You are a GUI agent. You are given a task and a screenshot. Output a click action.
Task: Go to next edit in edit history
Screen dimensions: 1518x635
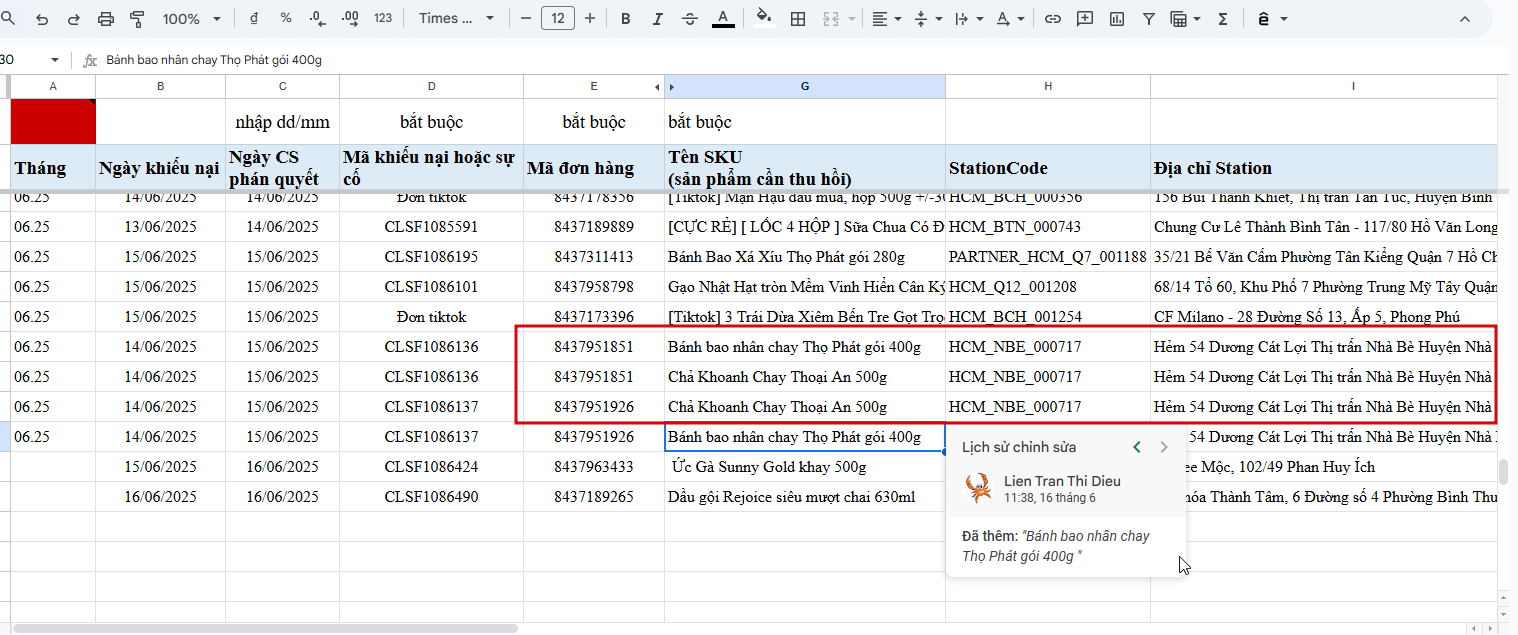pos(1163,447)
